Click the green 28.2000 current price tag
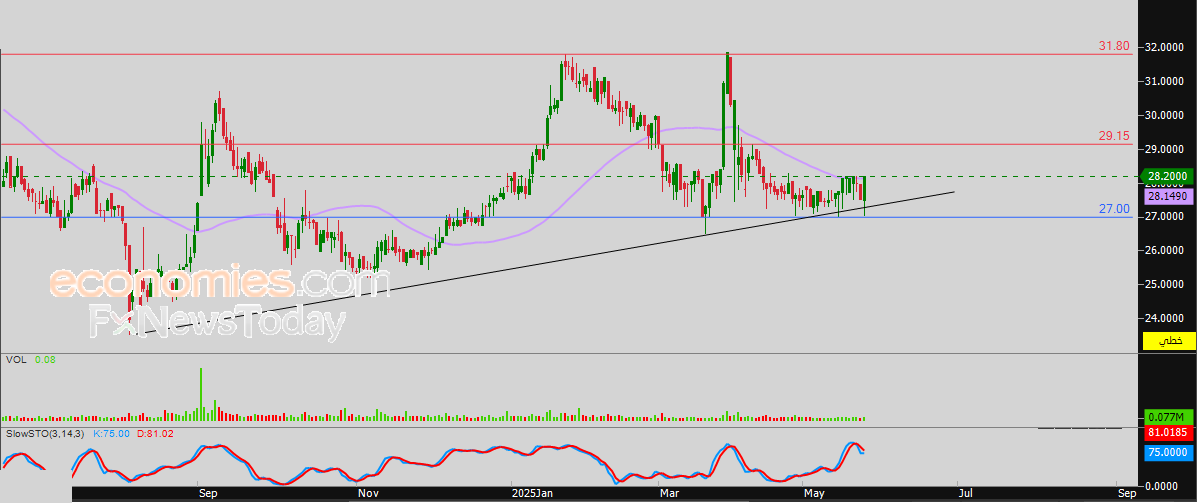The height and width of the screenshot is (503, 1197). pos(1169,177)
